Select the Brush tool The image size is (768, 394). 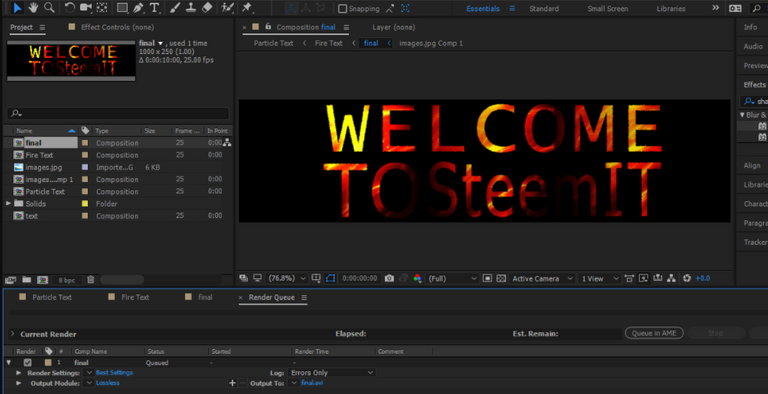(x=175, y=7)
